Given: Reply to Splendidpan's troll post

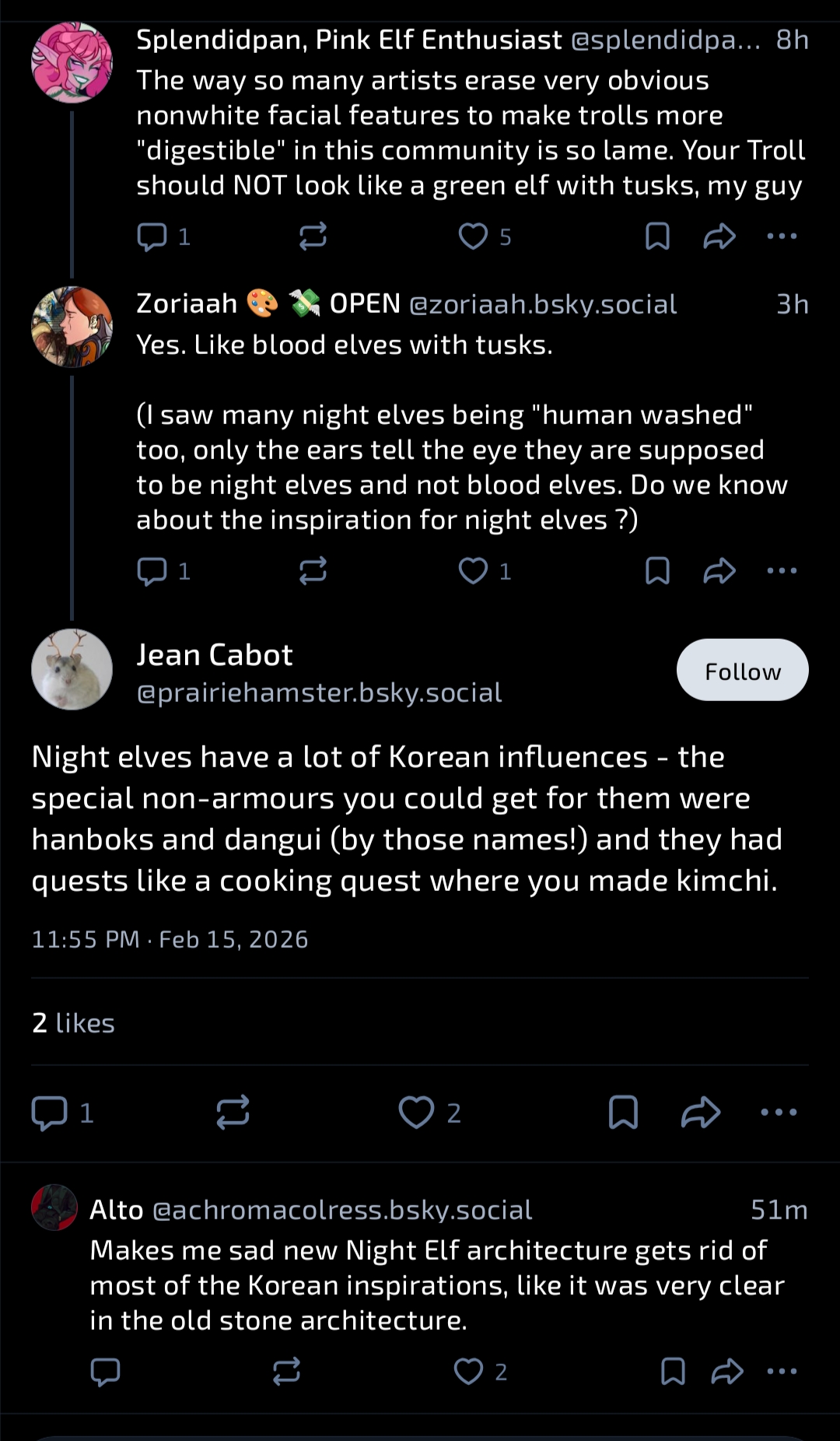Looking at the screenshot, I should pos(152,237).
